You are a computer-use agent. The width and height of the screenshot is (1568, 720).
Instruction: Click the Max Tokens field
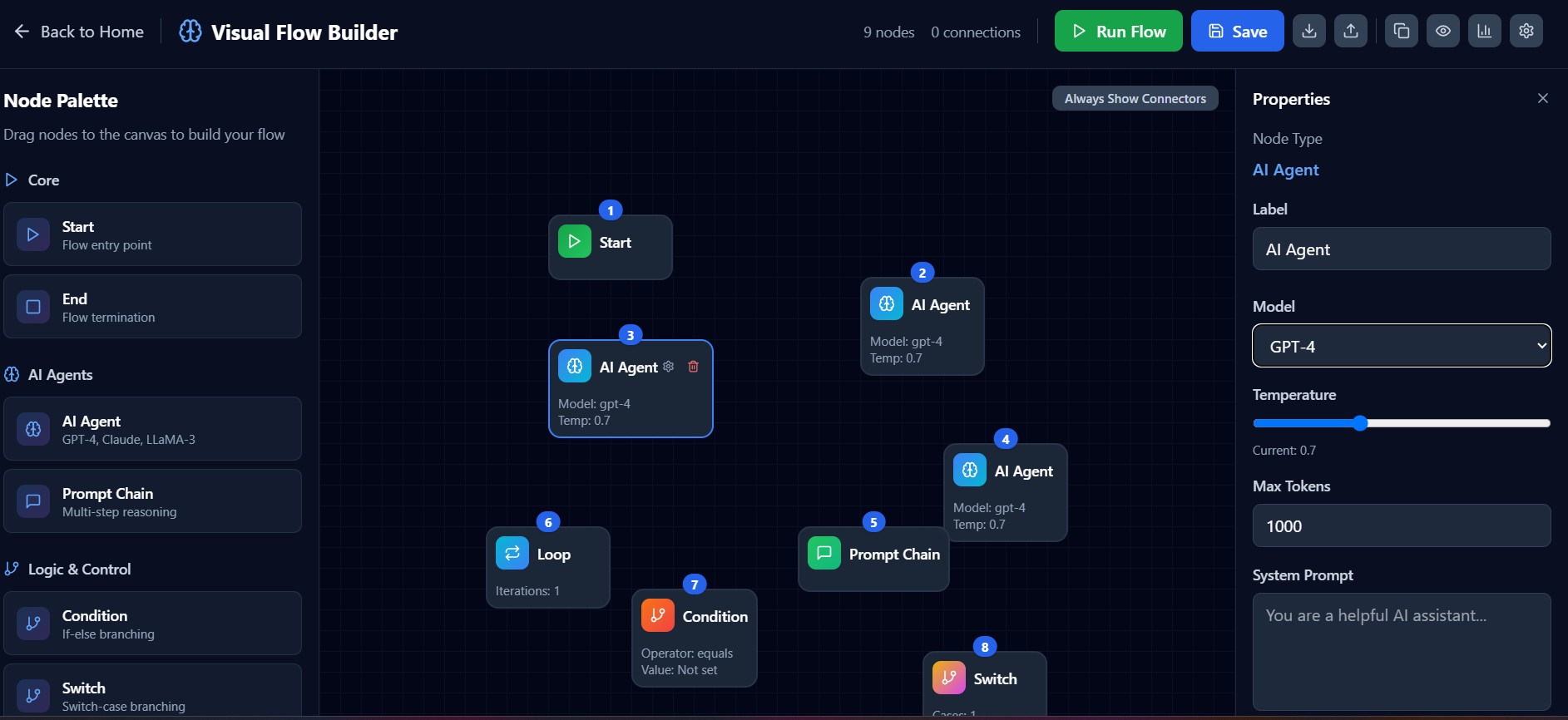click(1402, 525)
